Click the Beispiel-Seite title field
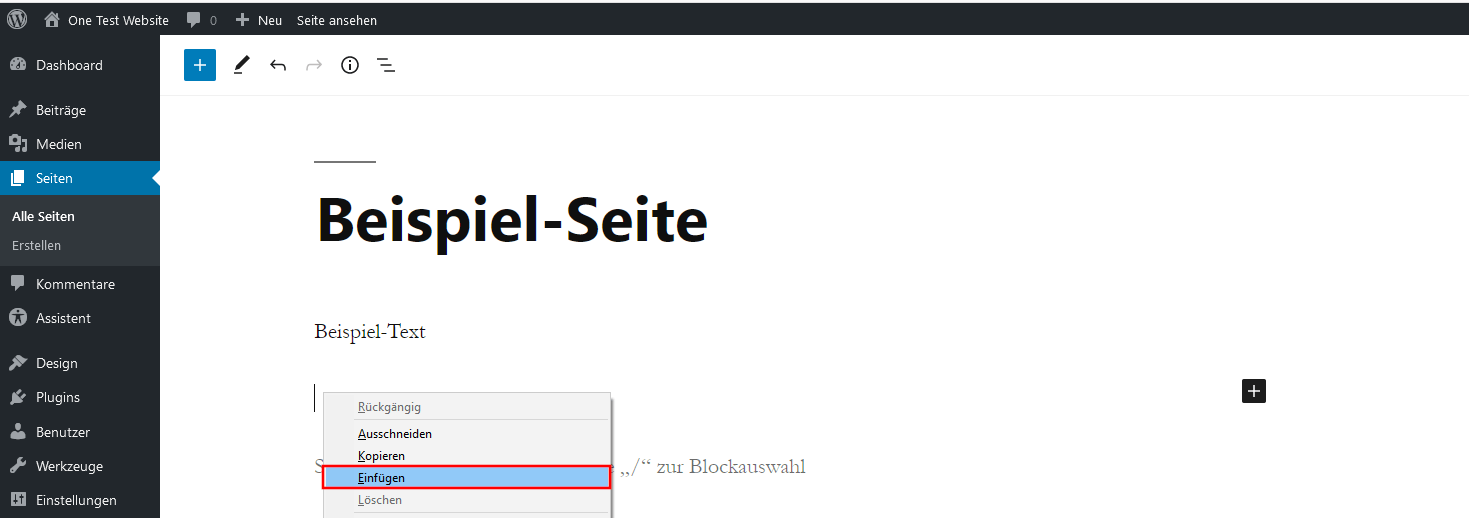 click(x=512, y=220)
